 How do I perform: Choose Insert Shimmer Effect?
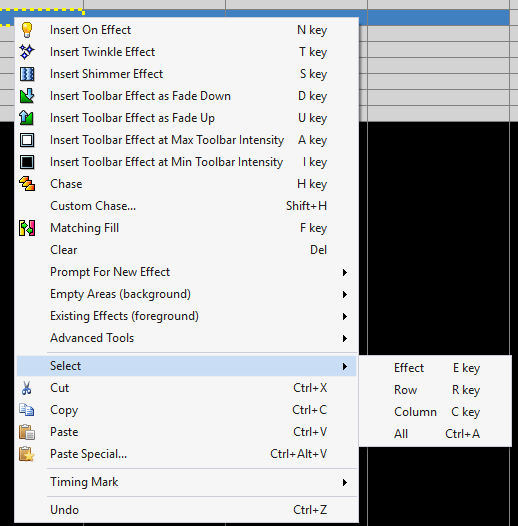click(186, 74)
